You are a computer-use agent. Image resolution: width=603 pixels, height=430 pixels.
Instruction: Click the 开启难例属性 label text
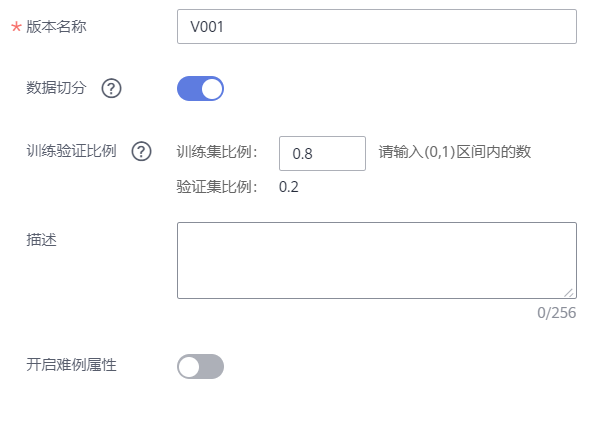(71, 365)
